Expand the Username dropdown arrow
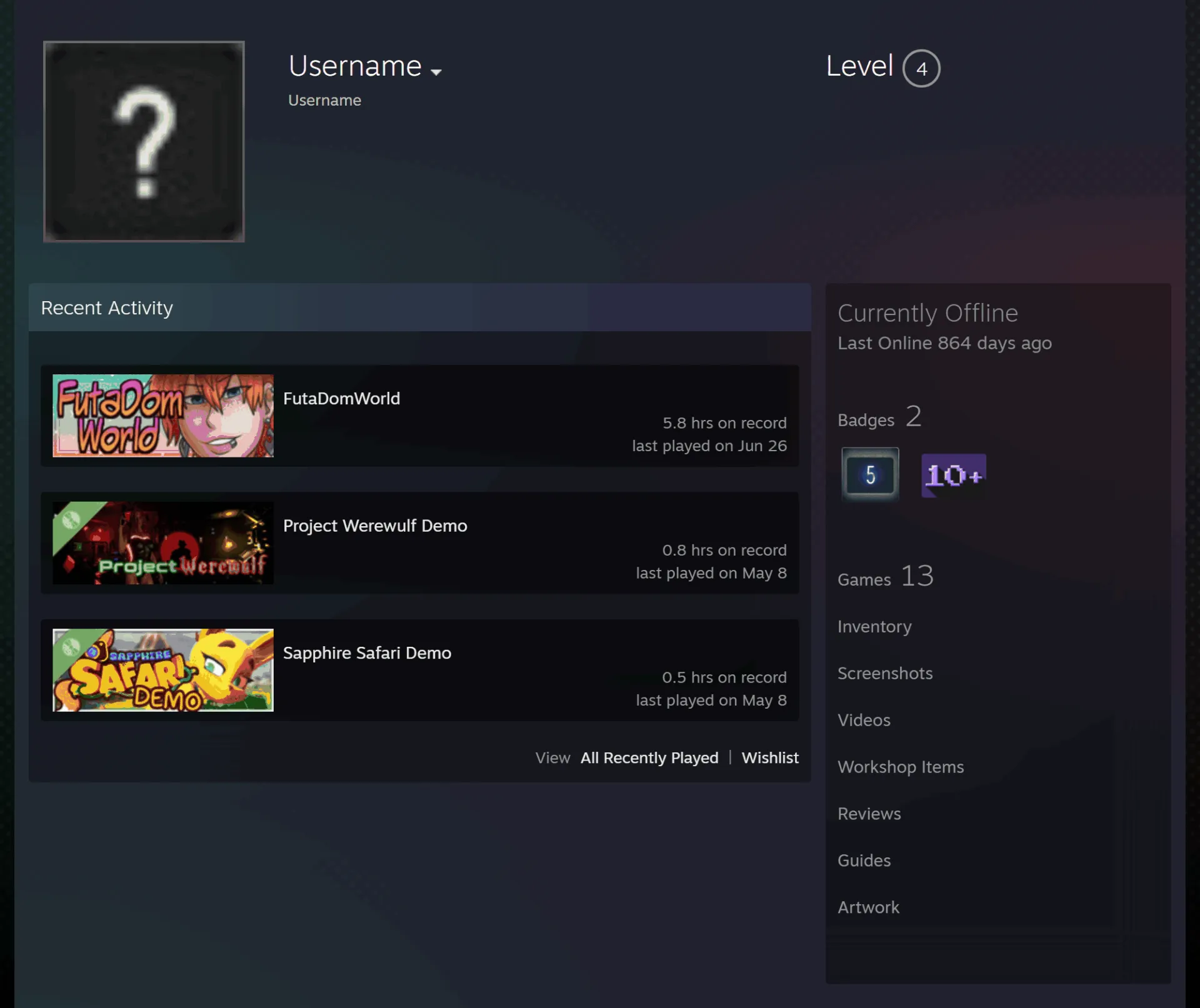Viewport: 1200px width, 1008px height. [x=436, y=72]
